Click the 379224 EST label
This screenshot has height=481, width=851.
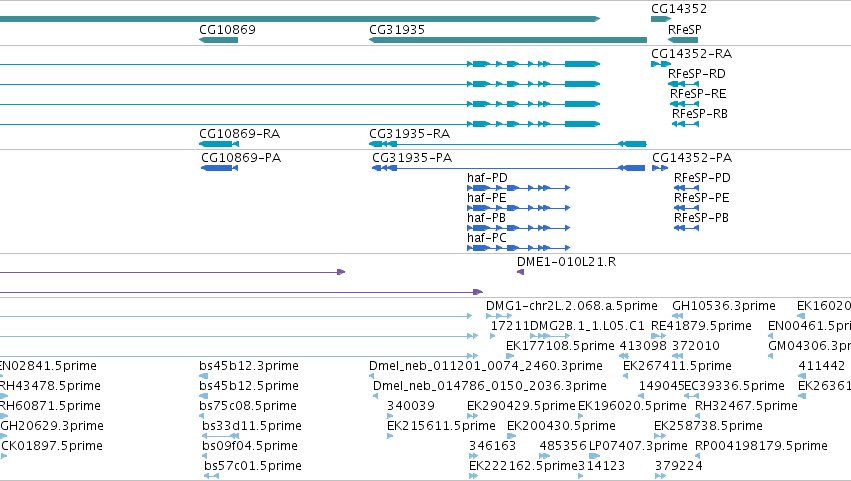pos(678,467)
